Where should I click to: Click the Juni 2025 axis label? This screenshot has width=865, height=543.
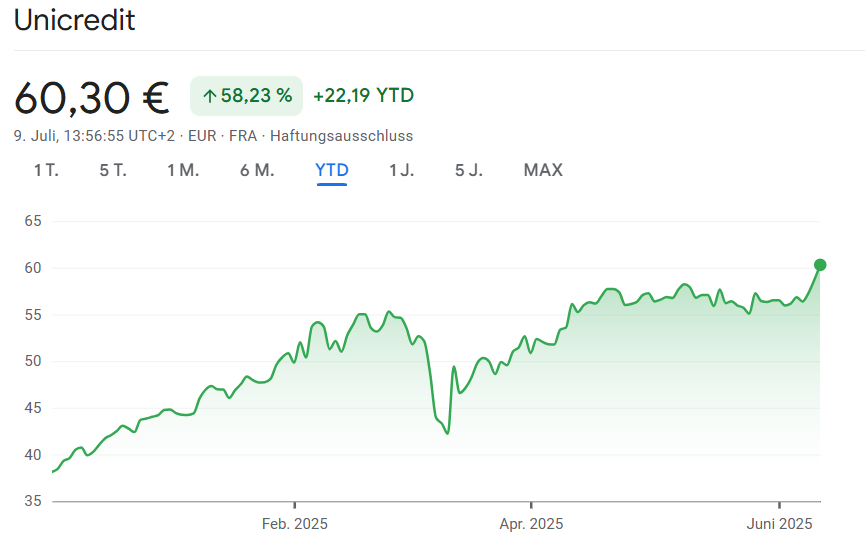click(x=779, y=524)
